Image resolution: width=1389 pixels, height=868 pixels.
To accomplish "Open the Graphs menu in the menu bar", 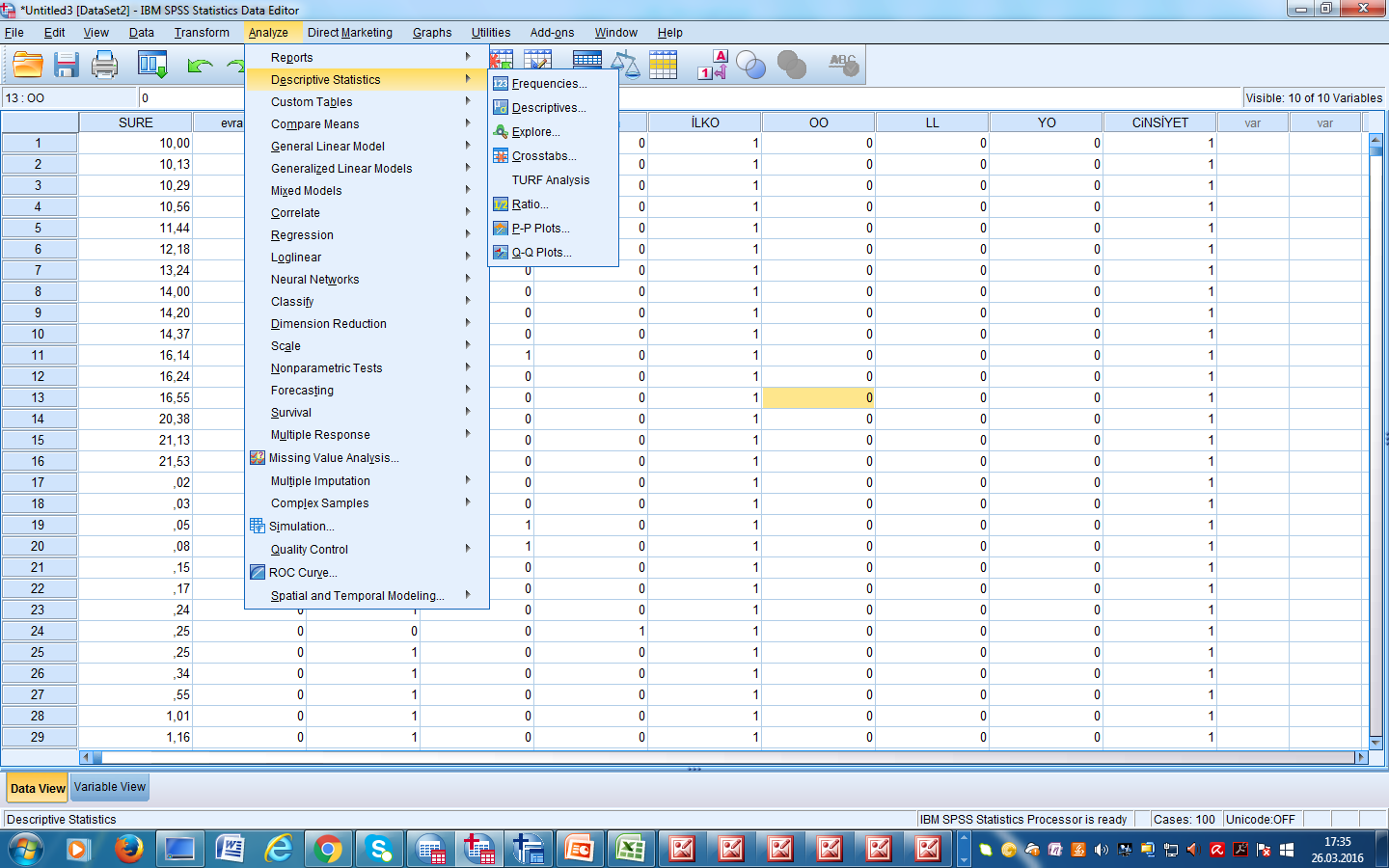I will [432, 33].
